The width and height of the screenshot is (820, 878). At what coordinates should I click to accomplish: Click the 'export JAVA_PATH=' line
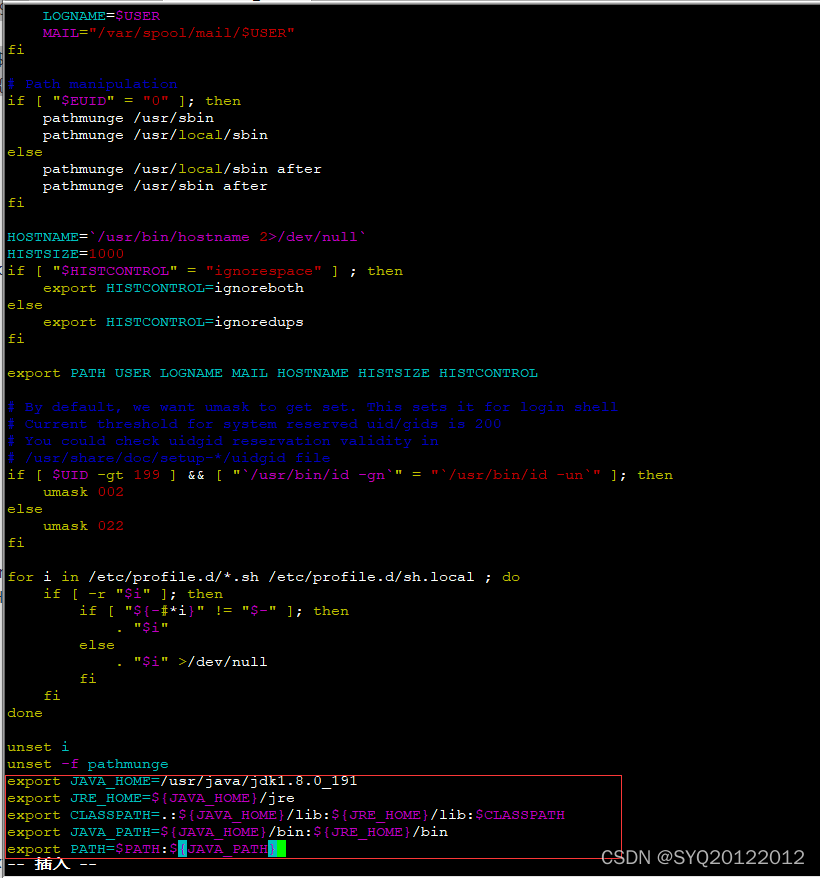[x=227, y=832]
